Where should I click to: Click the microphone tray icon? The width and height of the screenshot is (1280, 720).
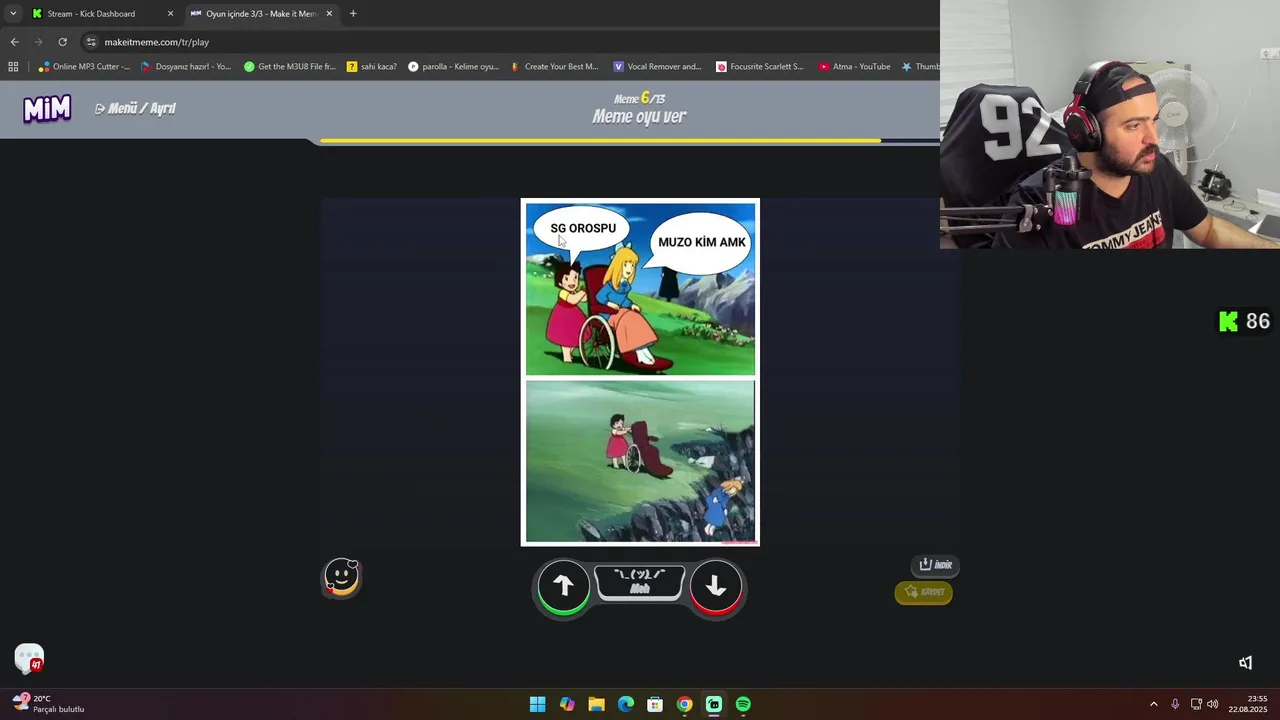point(1175,704)
